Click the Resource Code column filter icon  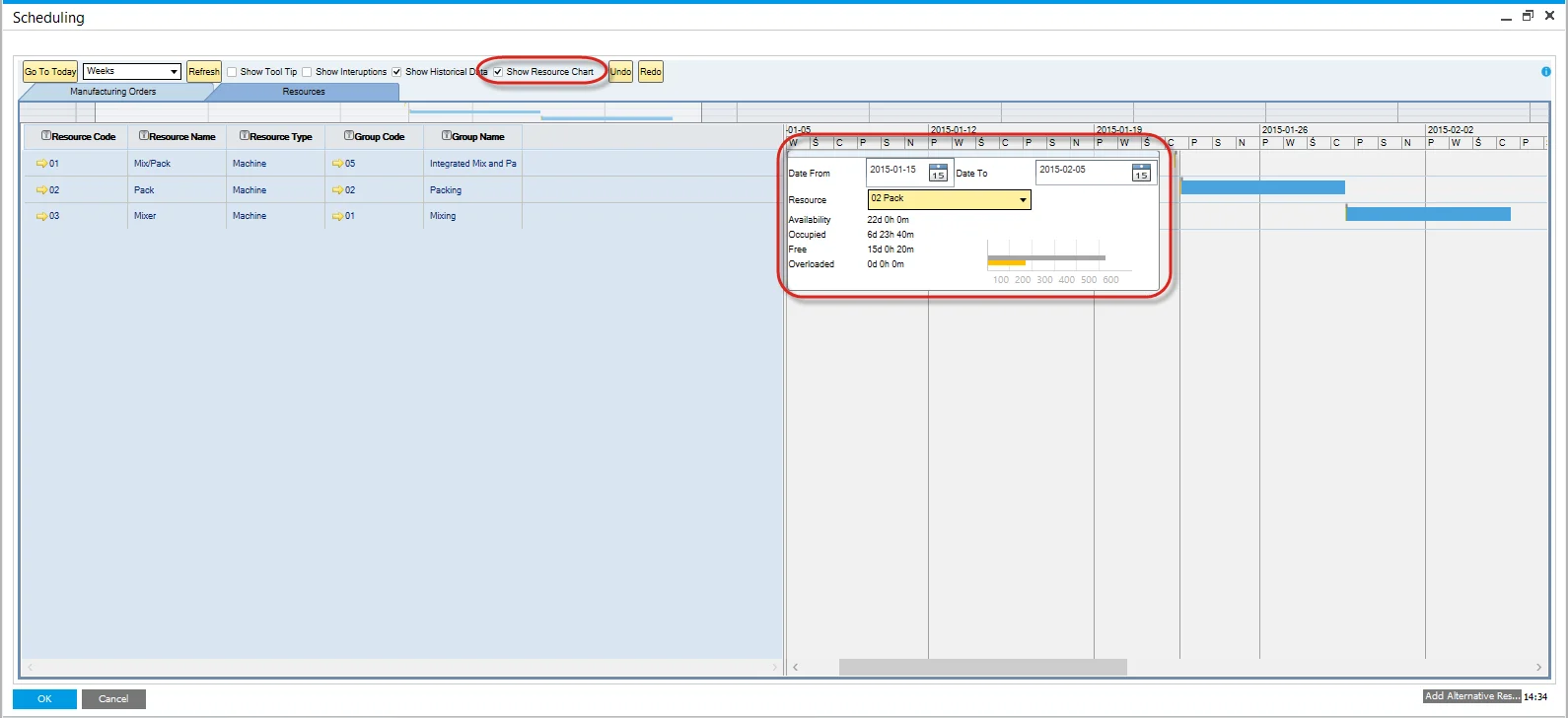tap(46, 136)
